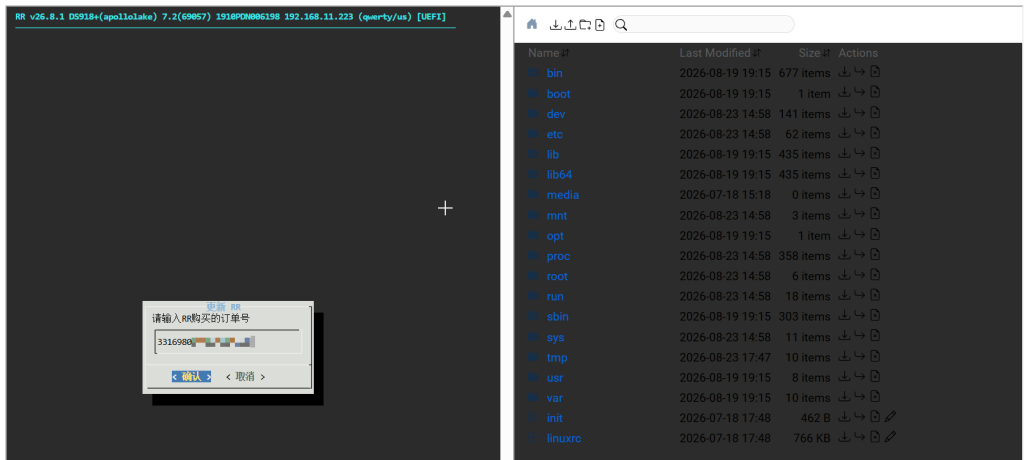
Task: Open the usr folder link
Action: tap(554, 378)
